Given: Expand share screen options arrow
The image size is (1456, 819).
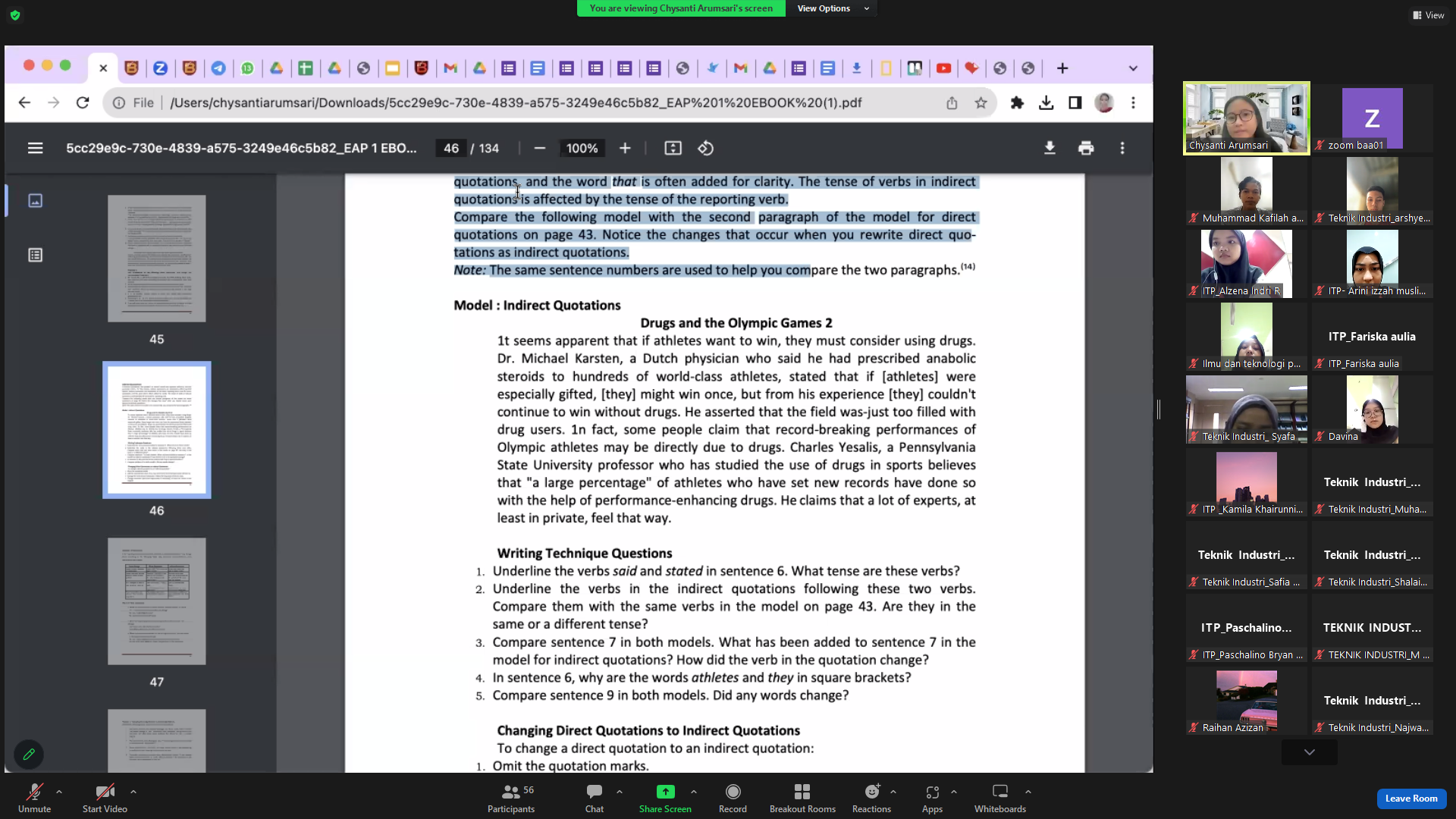Looking at the screenshot, I should (x=694, y=792).
